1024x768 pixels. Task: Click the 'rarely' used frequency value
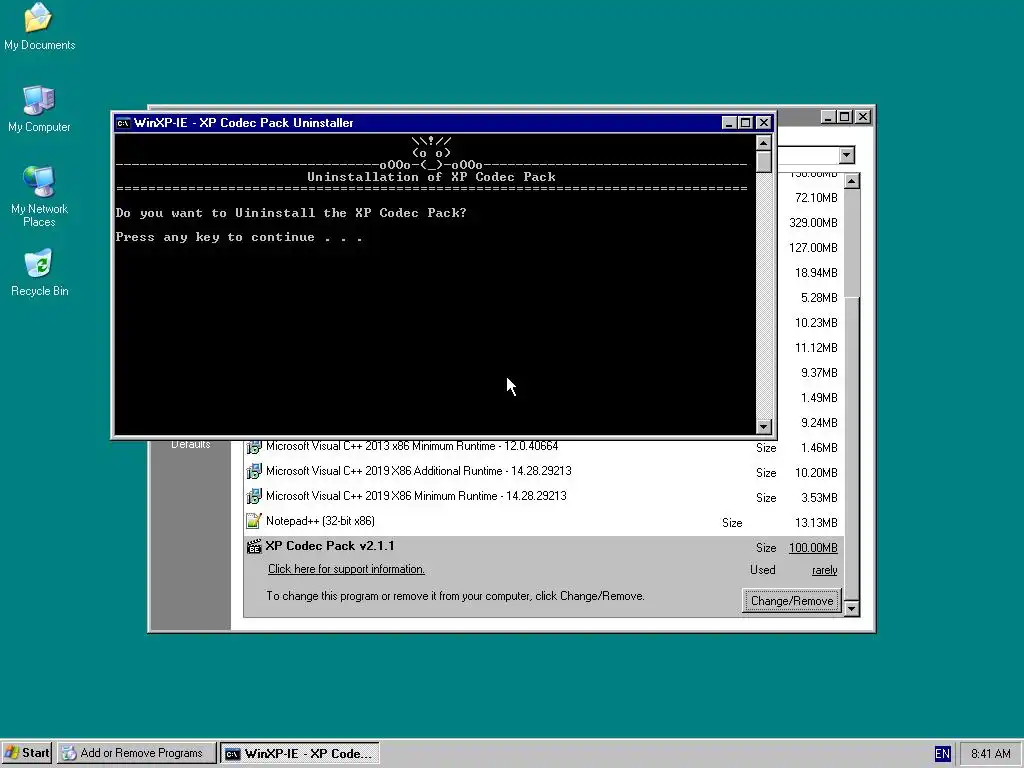(825, 570)
